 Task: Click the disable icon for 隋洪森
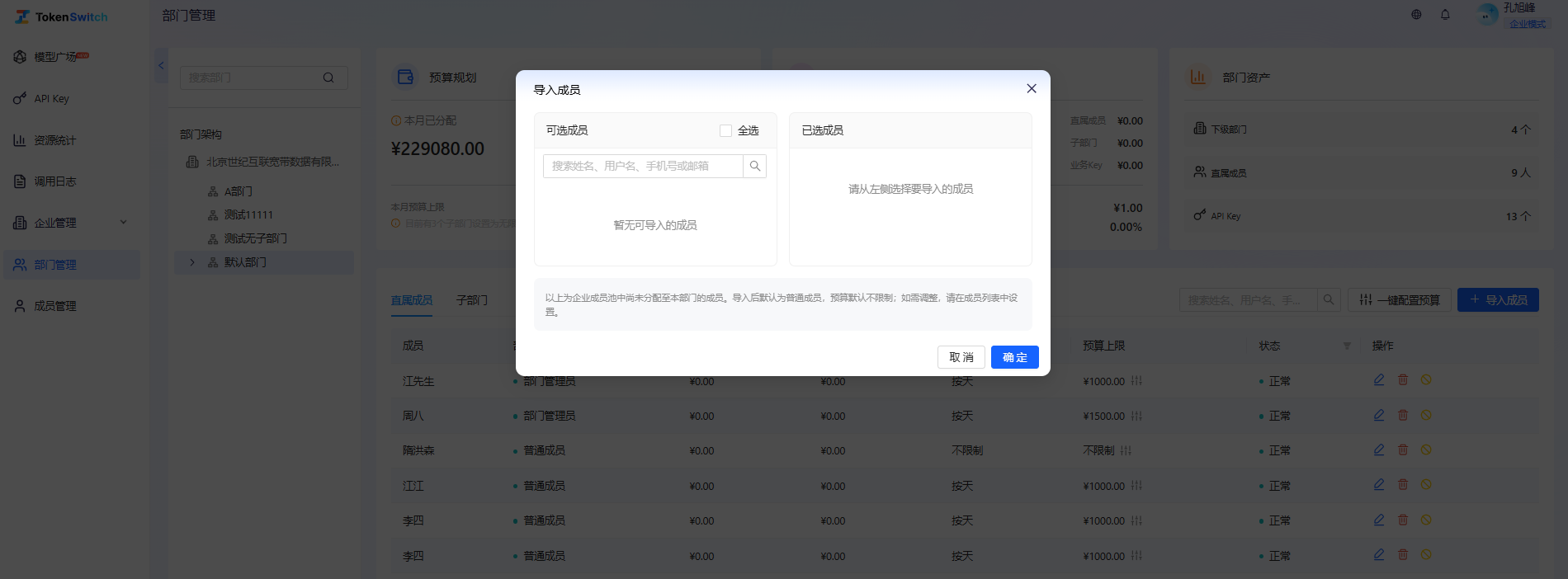pos(1426,450)
